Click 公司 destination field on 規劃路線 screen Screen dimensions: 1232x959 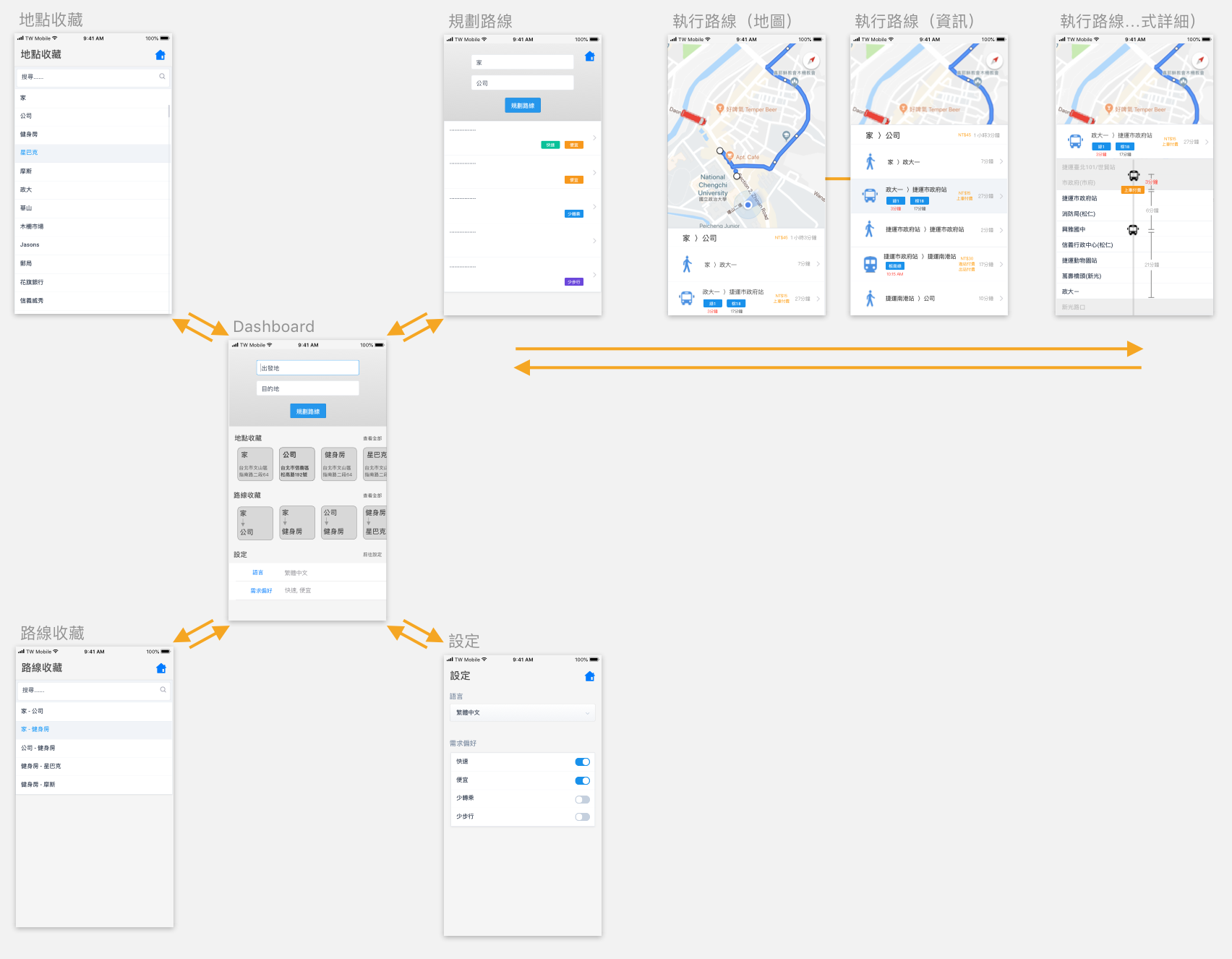[523, 83]
